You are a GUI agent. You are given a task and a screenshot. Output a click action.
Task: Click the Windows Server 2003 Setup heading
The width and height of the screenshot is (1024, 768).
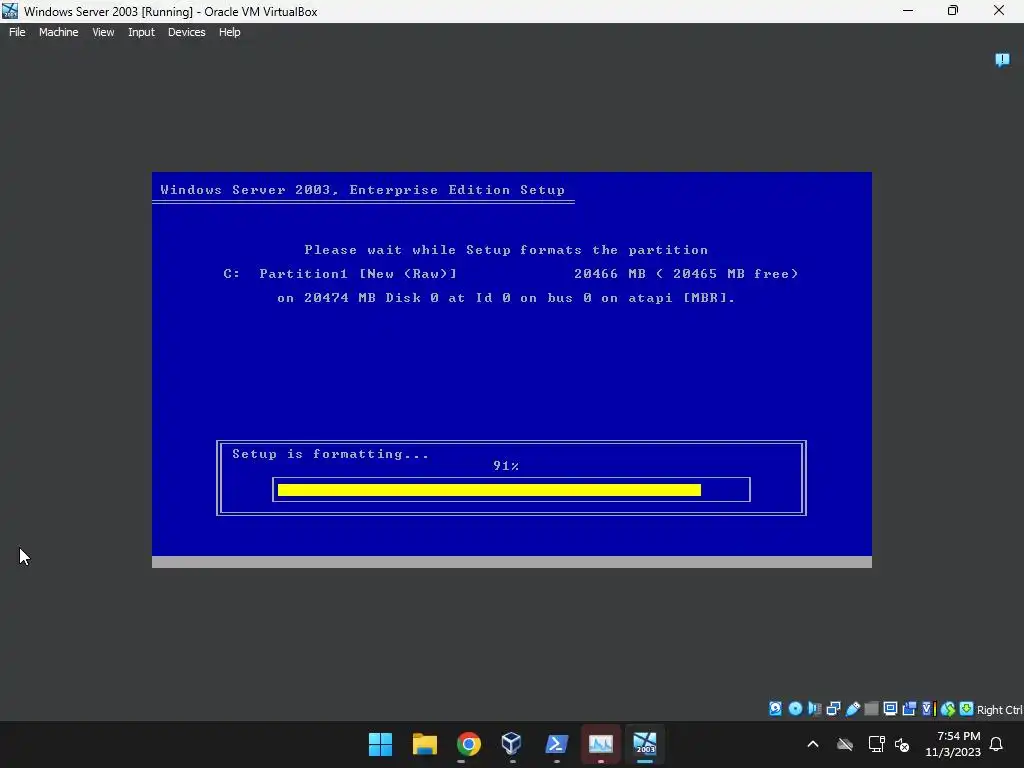click(362, 190)
